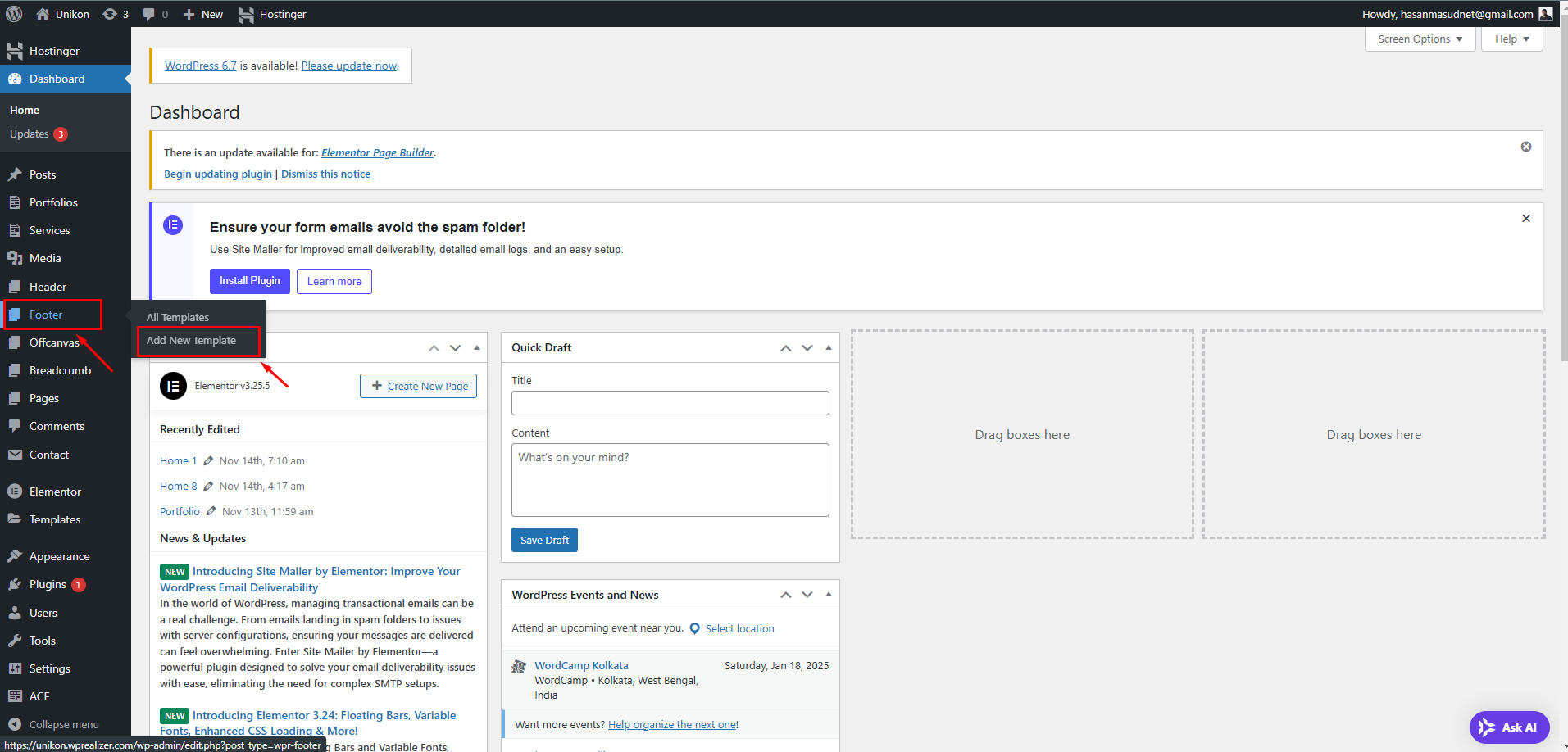Viewport: 1568px width, 752px height.
Task: Open Plugins in the sidebar menu
Action: tap(48, 585)
